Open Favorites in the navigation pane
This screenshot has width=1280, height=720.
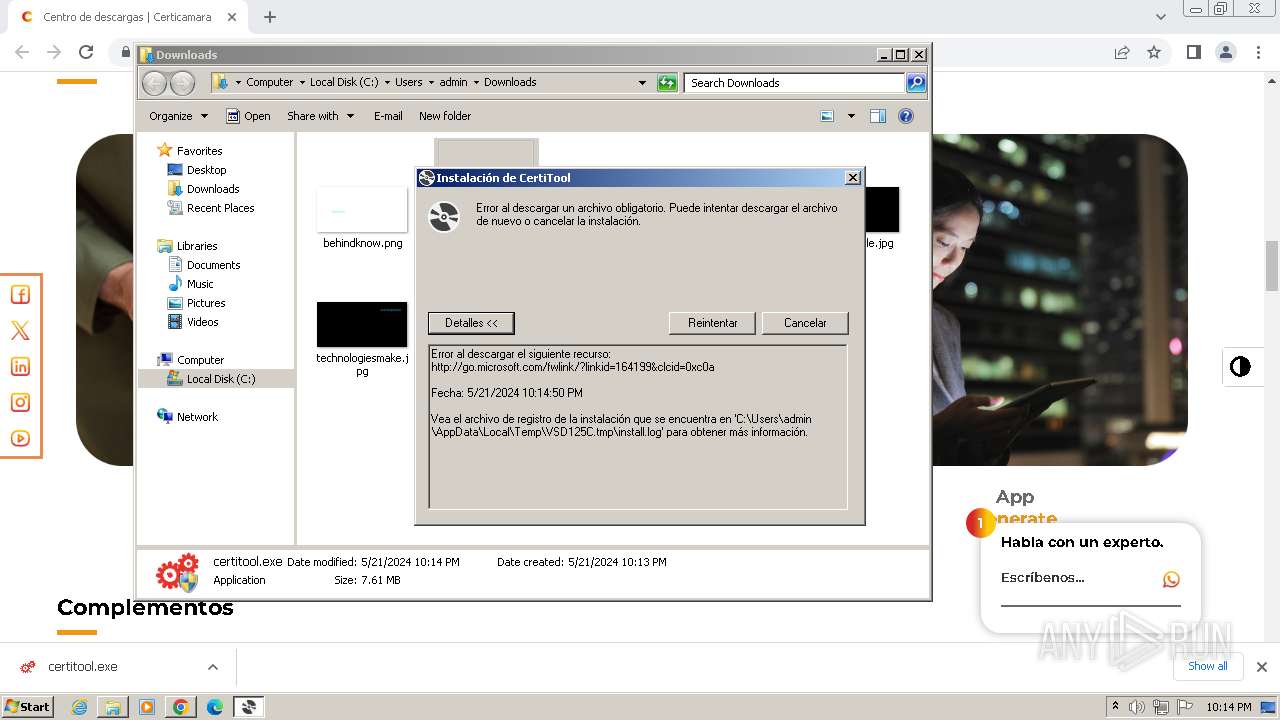(x=199, y=151)
